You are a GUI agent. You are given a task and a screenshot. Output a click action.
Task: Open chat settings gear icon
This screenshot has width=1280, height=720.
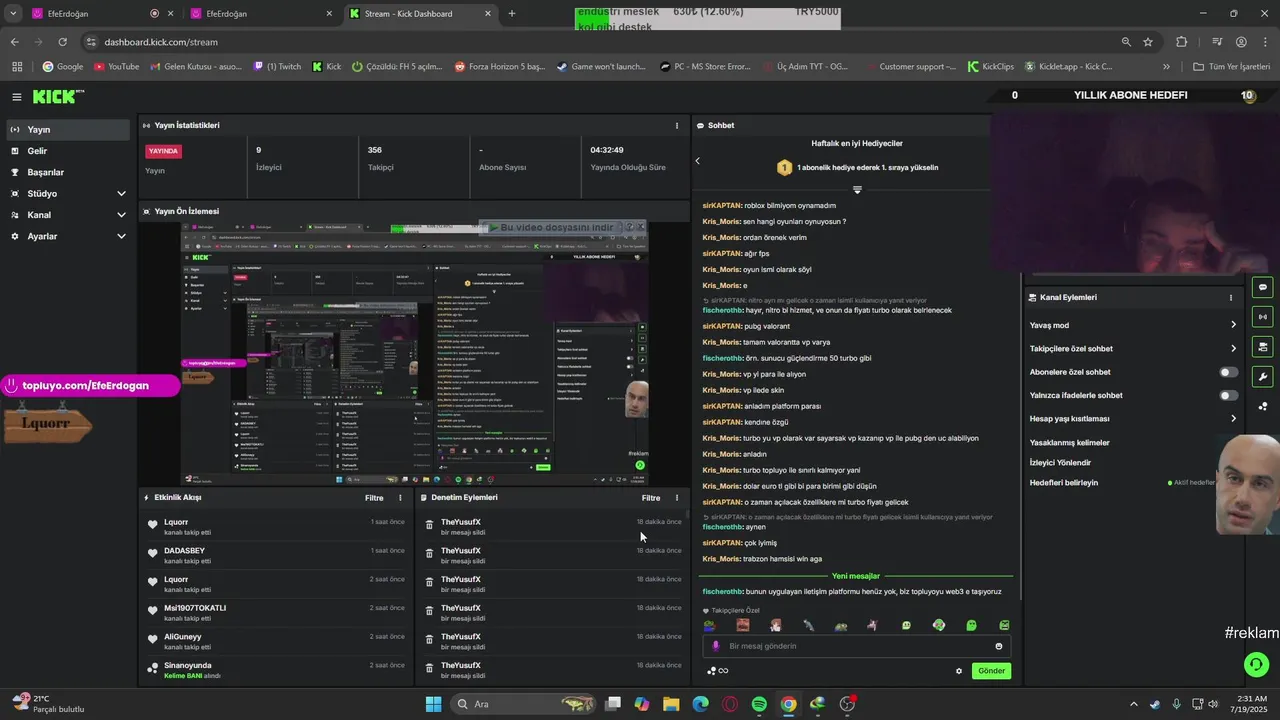959,671
